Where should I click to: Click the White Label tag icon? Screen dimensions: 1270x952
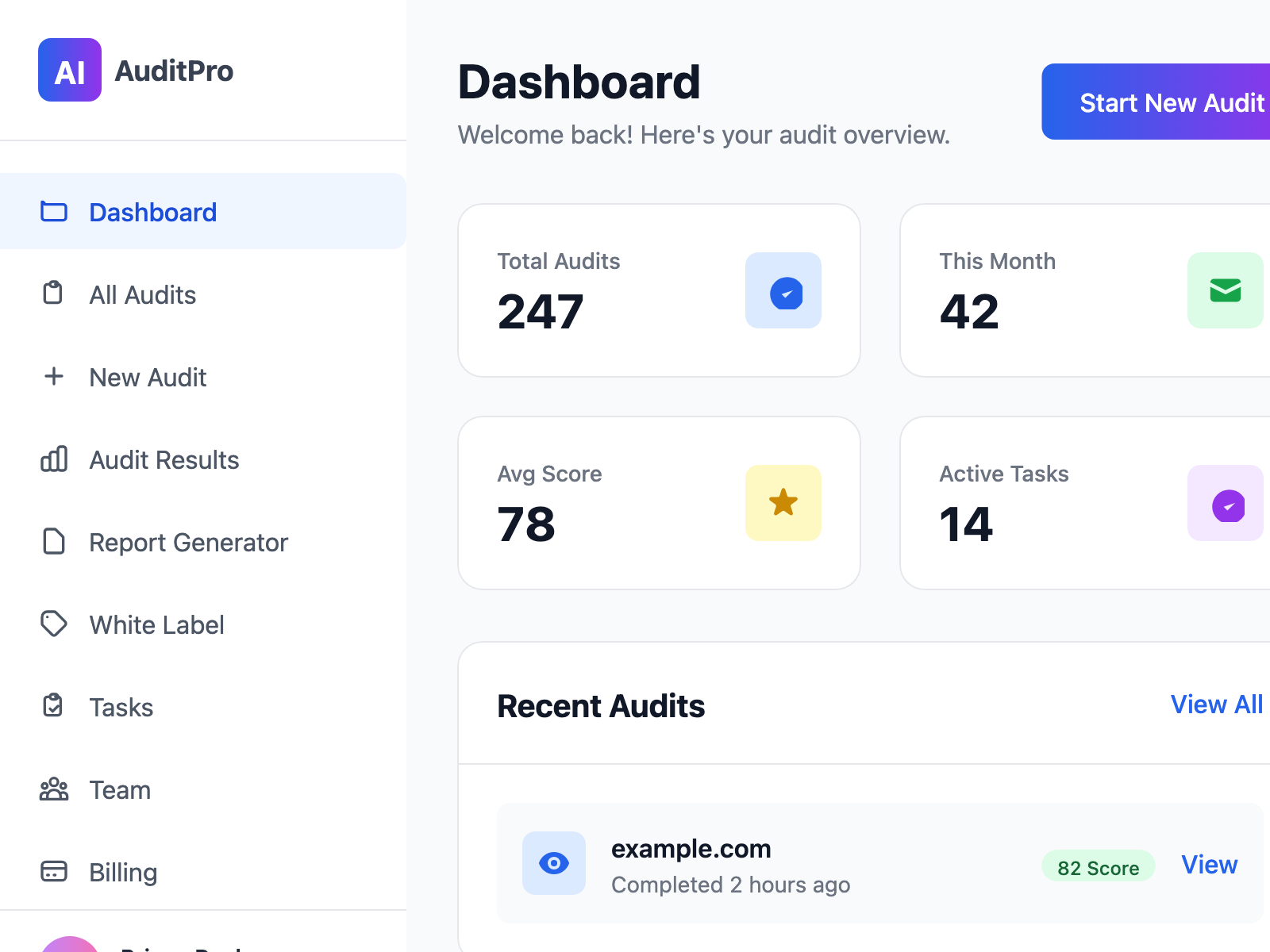54,624
